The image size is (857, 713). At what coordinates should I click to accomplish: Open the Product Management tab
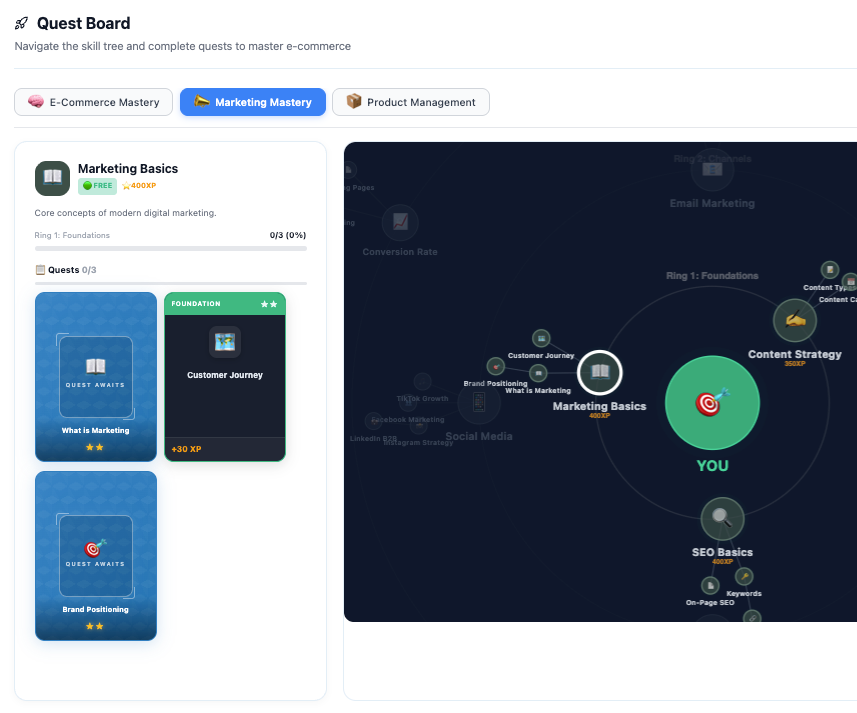pyautogui.click(x=410, y=102)
